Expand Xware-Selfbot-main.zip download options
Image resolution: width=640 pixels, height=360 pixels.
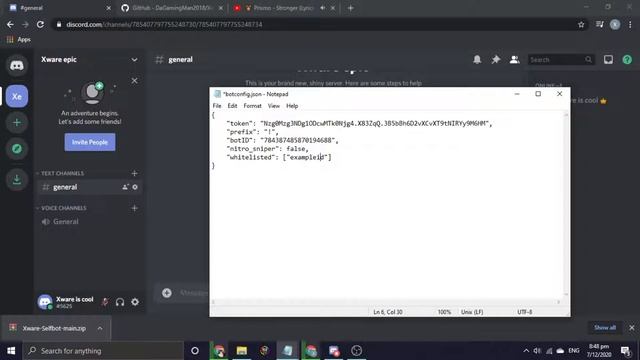[100, 328]
